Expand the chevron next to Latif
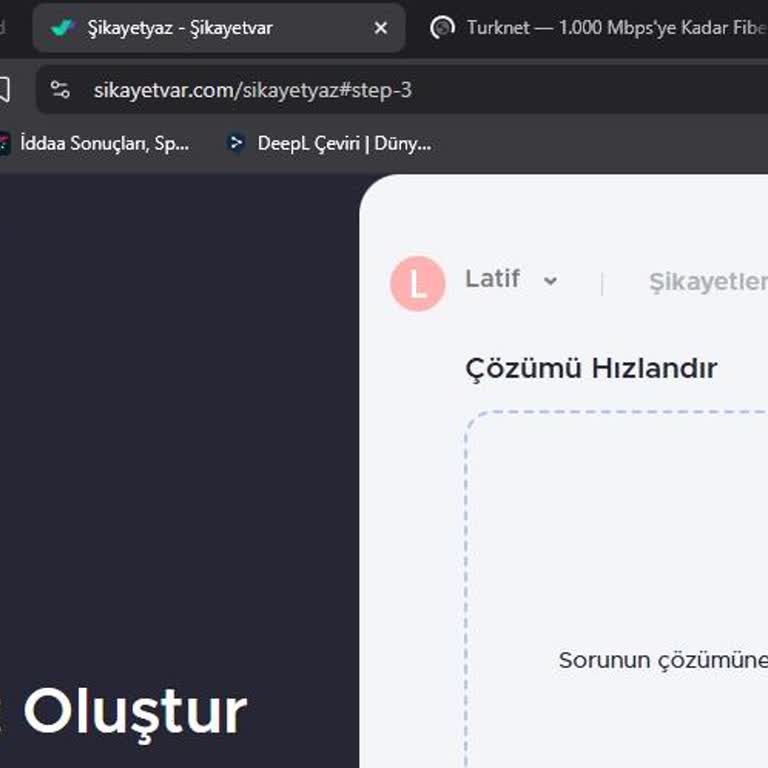Image resolution: width=768 pixels, height=768 pixels. (x=551, y=281)
